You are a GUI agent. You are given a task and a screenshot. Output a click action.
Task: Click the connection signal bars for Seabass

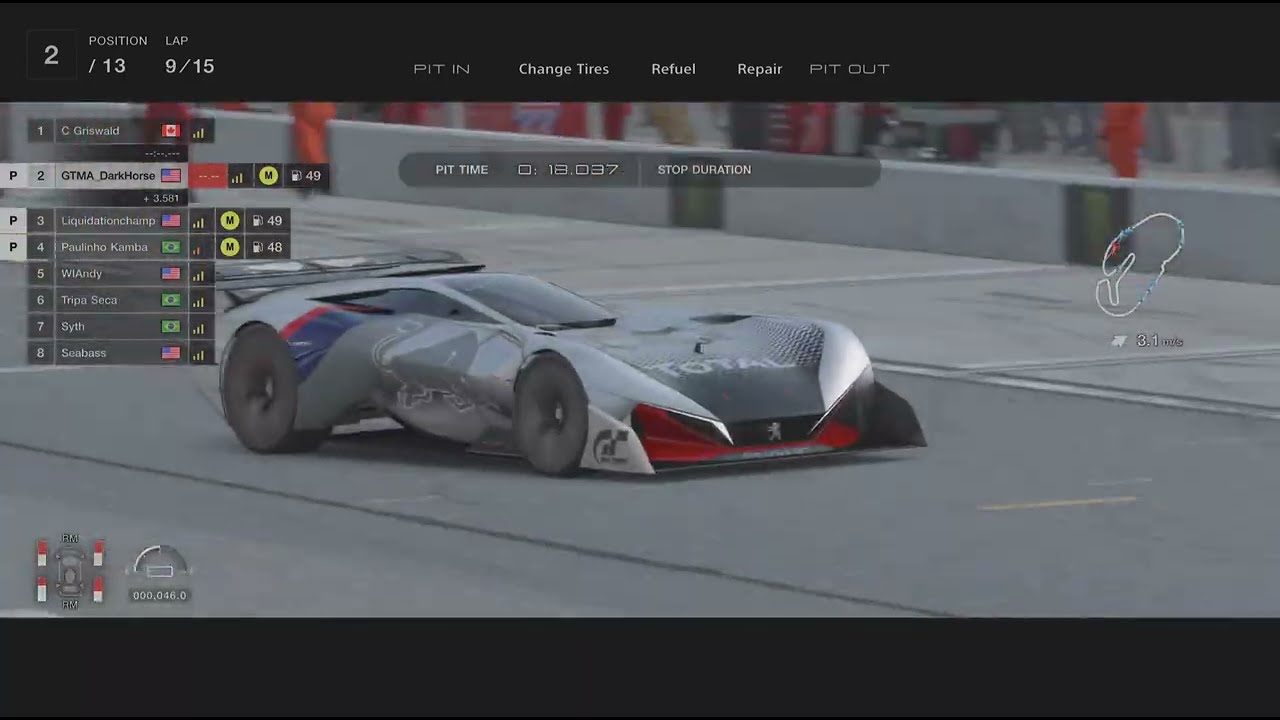[198, 353]
